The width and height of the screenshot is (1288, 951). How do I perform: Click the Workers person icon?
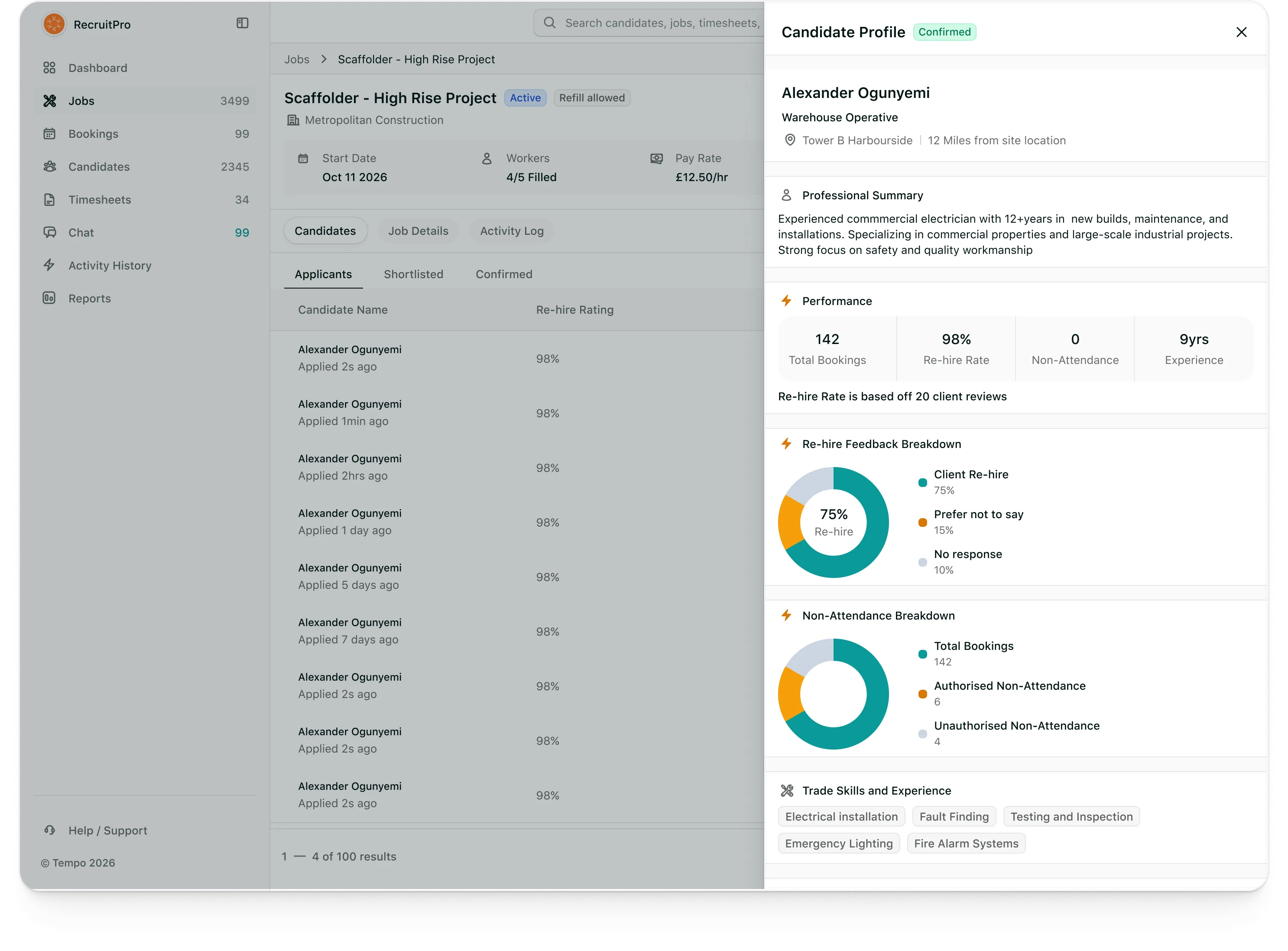click(487, 158)
